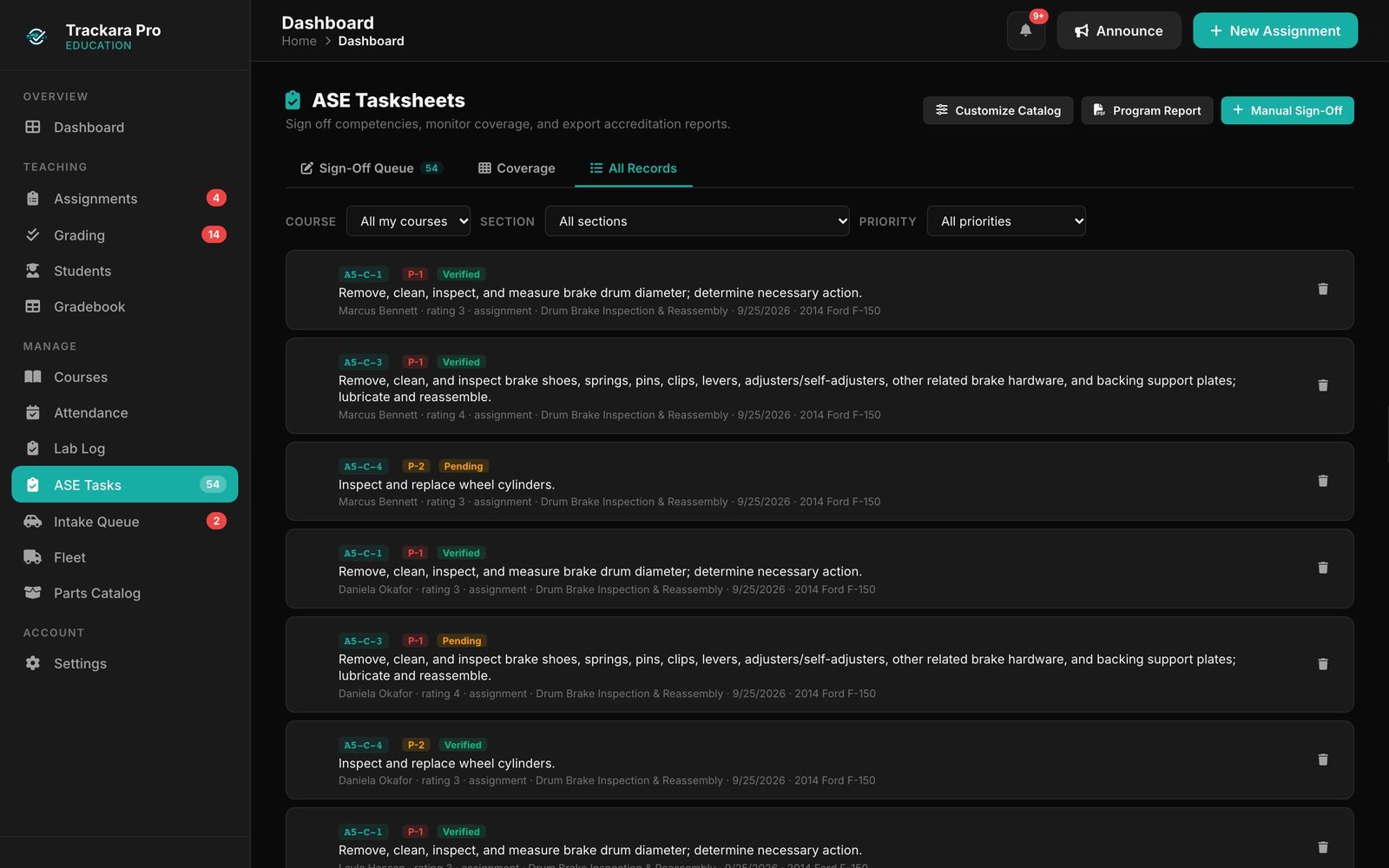Click the Assignments clipboard icon
Viewport: 1389px width, 868px height.
(x=33, y=198)
